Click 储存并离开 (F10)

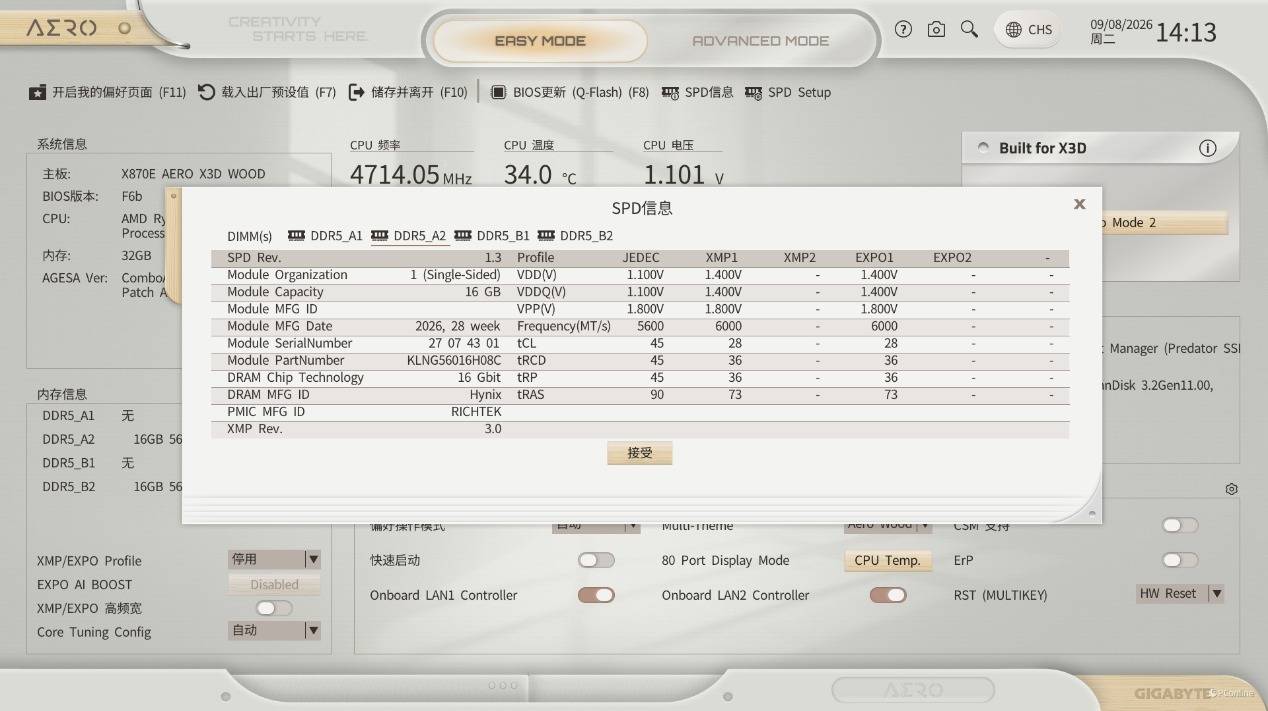pyautogui.click(x=408, y=92)
